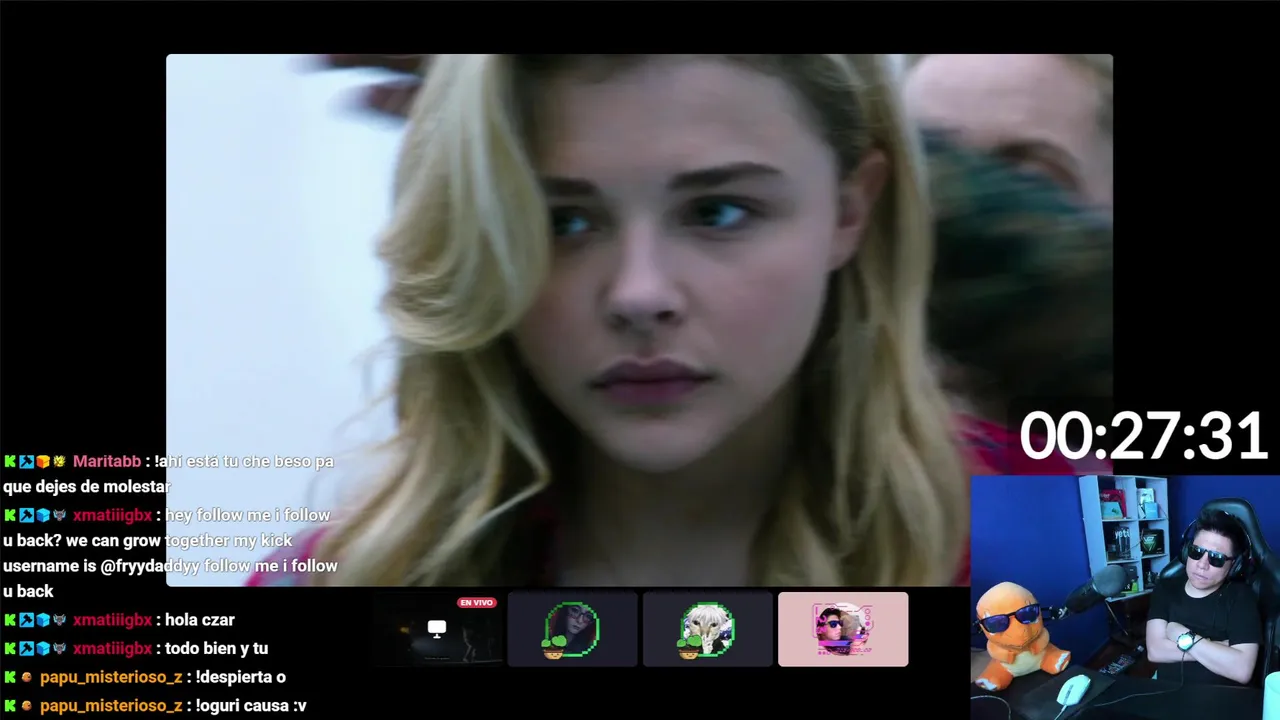Click the '@fryydaddyy' mention in chat
The image size is (1280, 720).
pos(150,566)
